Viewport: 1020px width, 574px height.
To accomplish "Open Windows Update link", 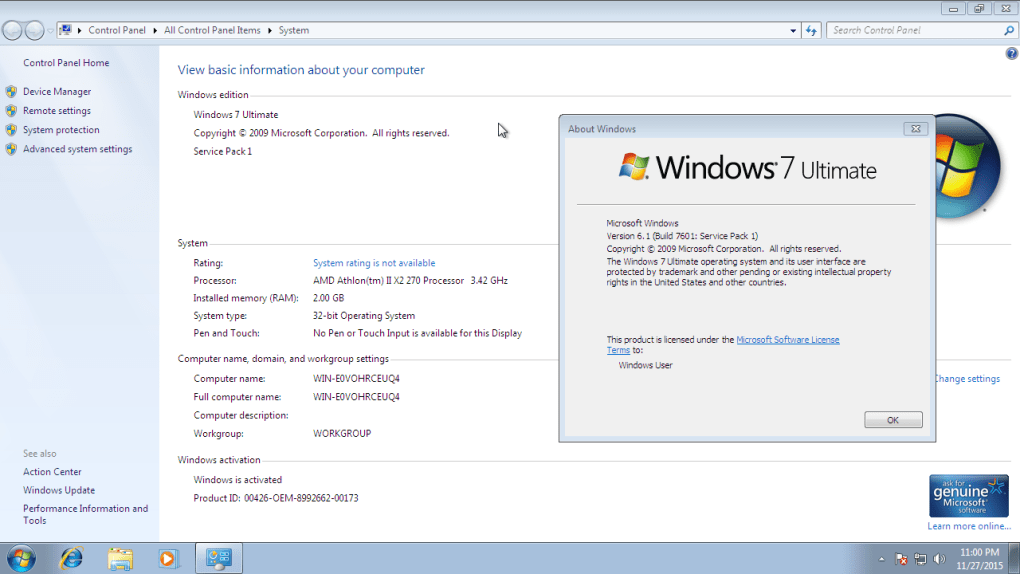I will point(59,490).
